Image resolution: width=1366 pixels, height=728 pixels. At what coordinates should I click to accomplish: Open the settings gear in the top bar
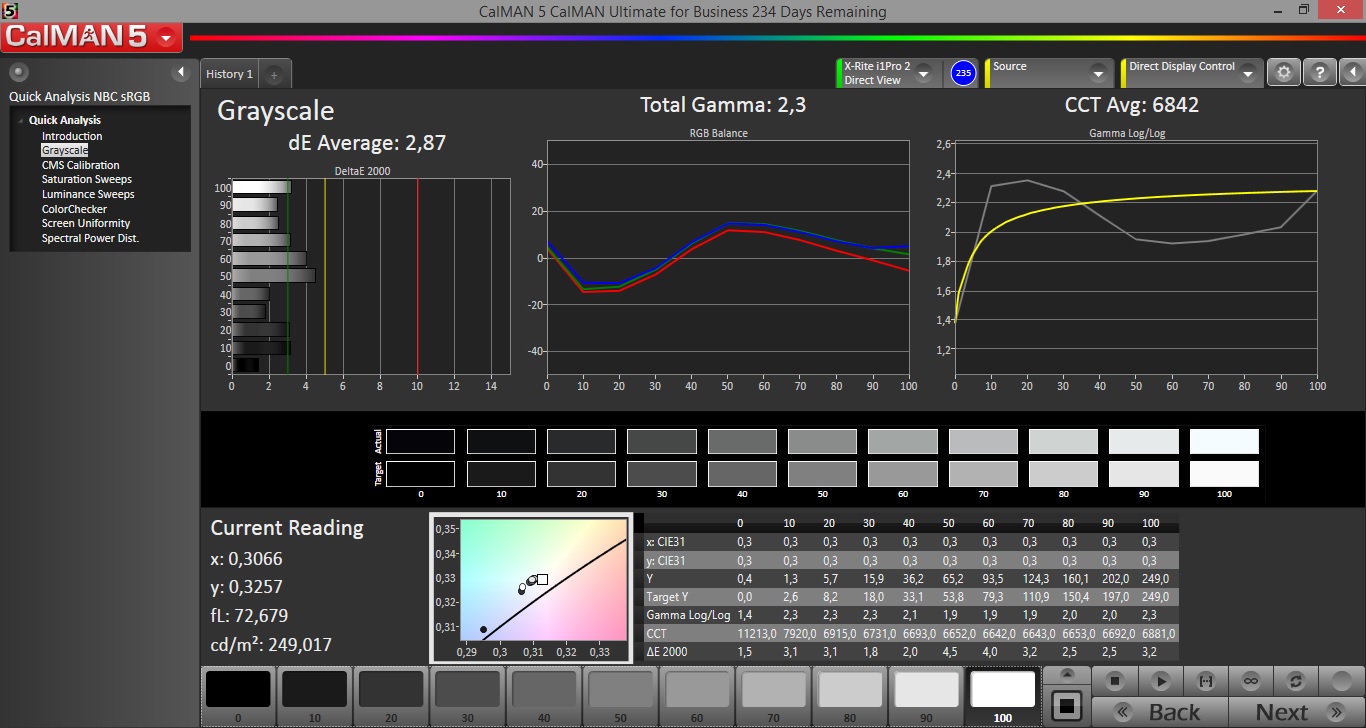pos(1284,73)
